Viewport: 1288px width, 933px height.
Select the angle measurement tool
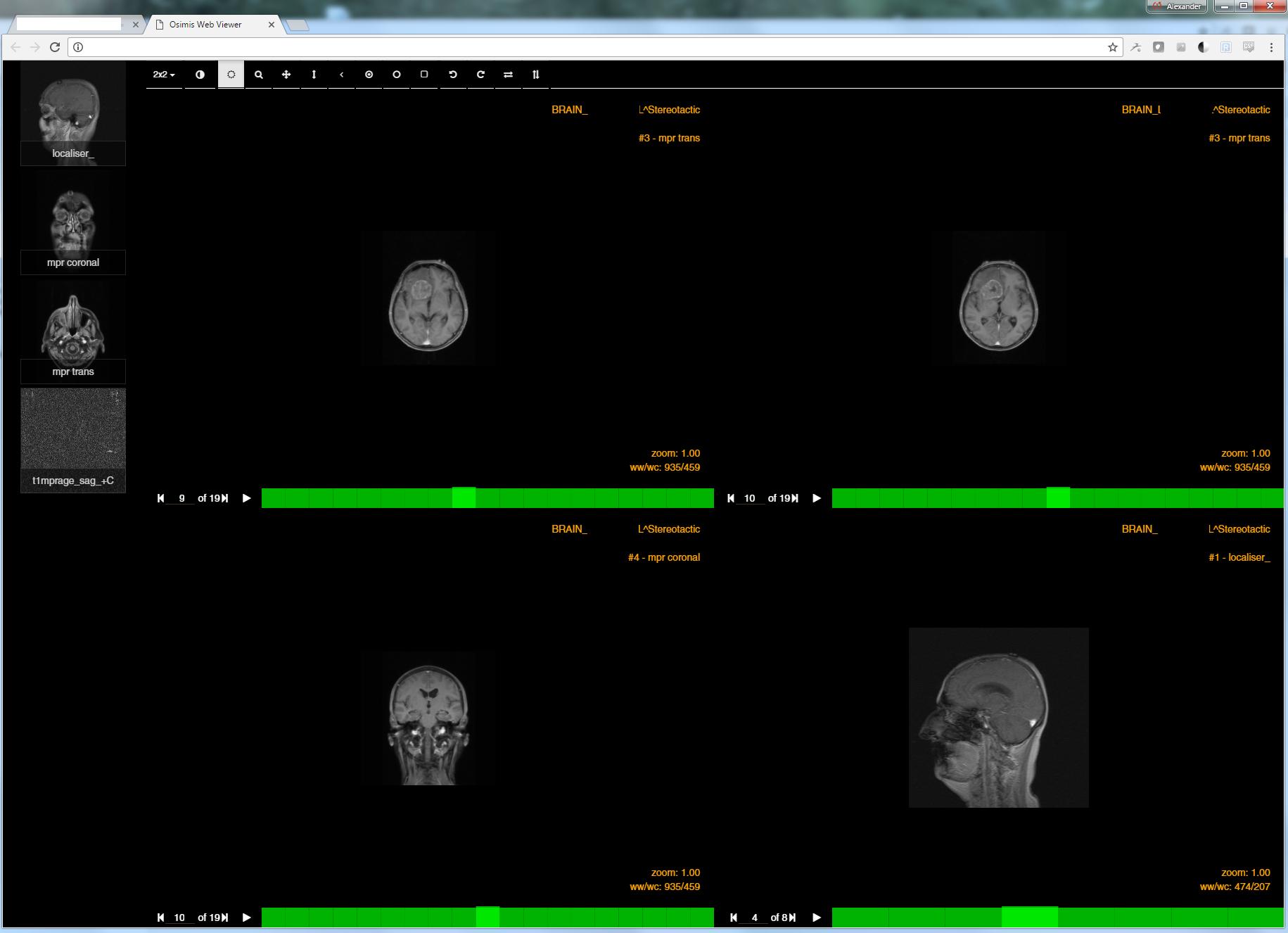341,75
